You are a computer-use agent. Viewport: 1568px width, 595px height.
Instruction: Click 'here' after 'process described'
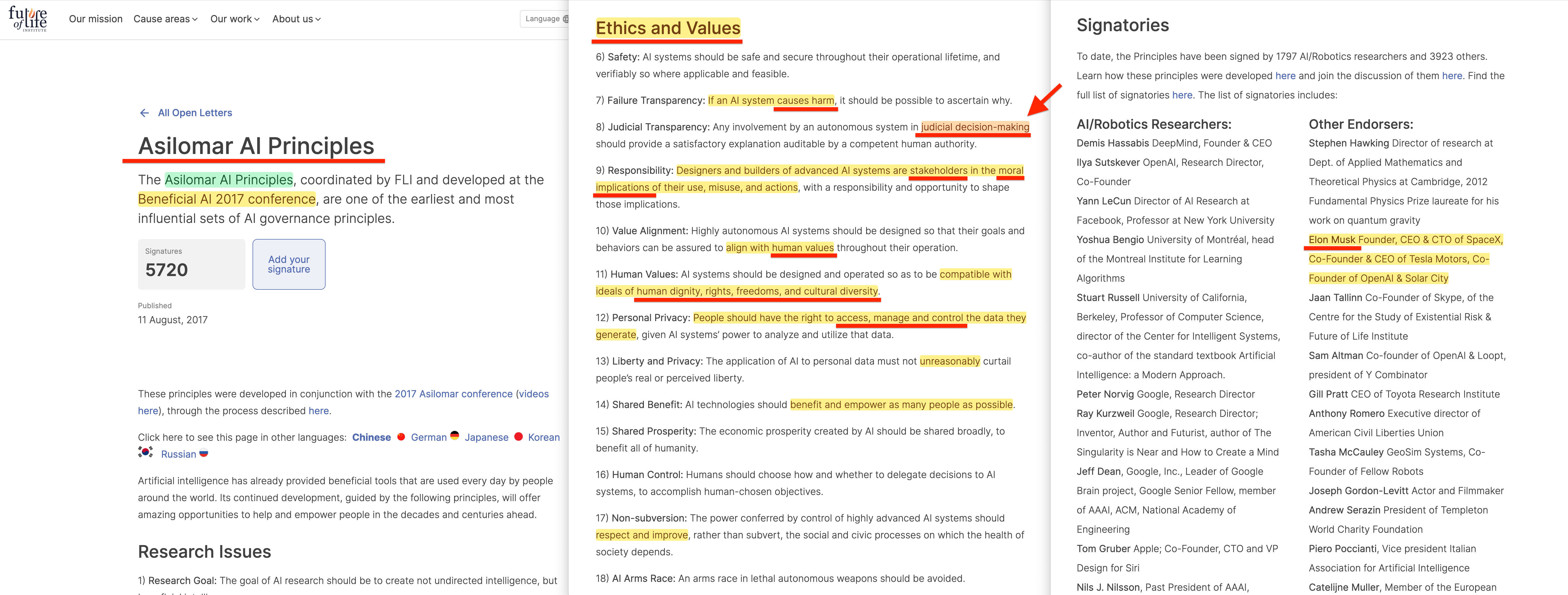[318, 411]
